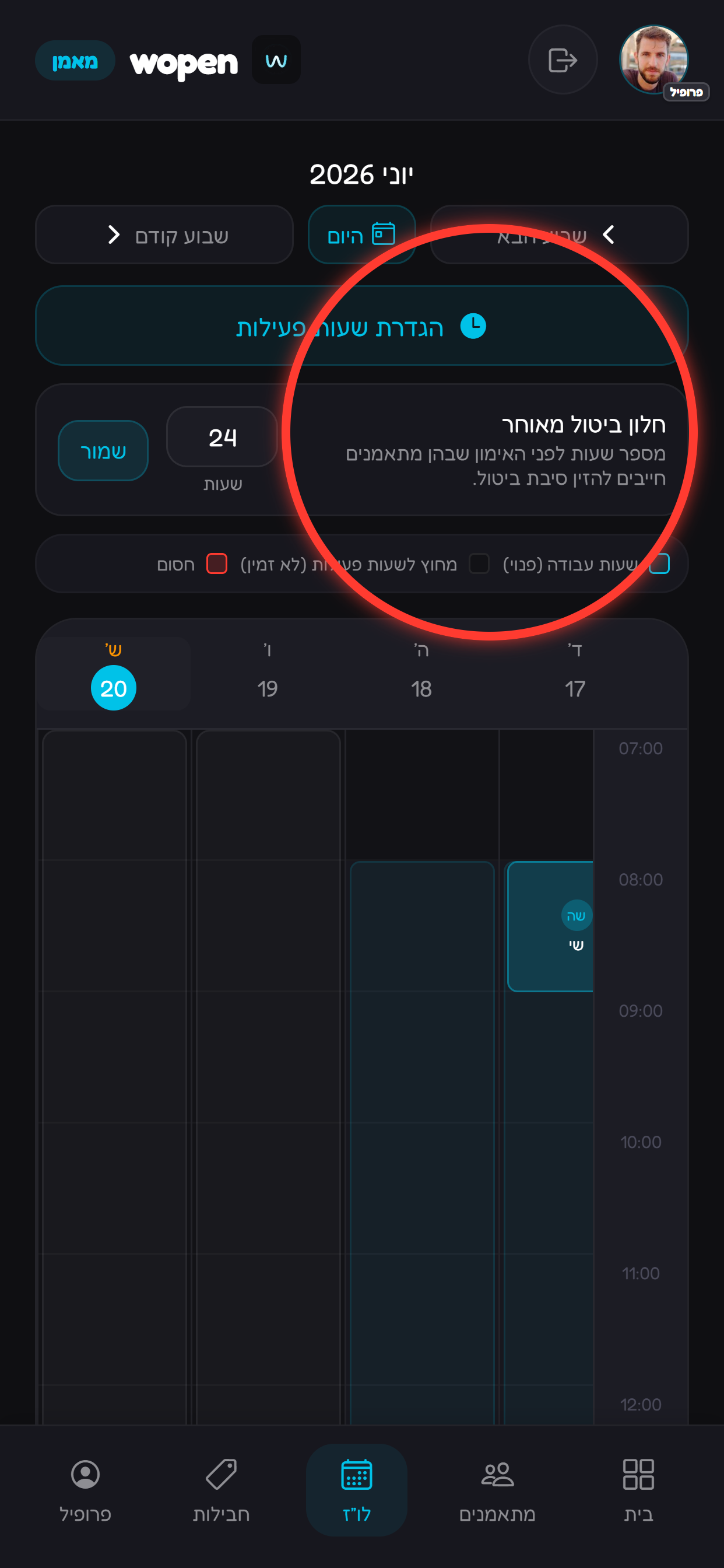The width and height of the screenshot is (724, 1568).
Task: Click the 24 hours input field
Action: point(222,437)
